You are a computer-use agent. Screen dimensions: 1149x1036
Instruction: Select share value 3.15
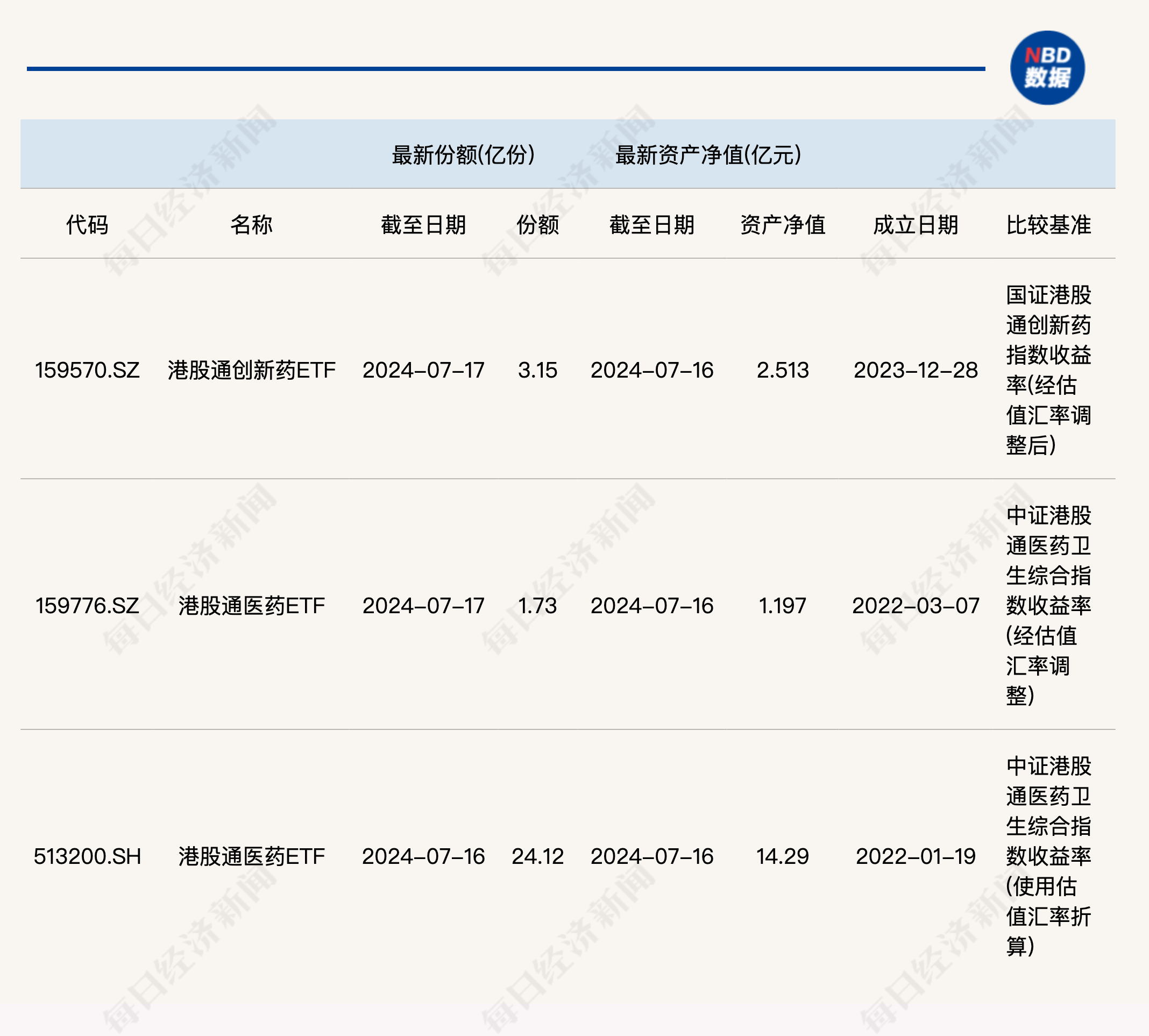[537, 370]
